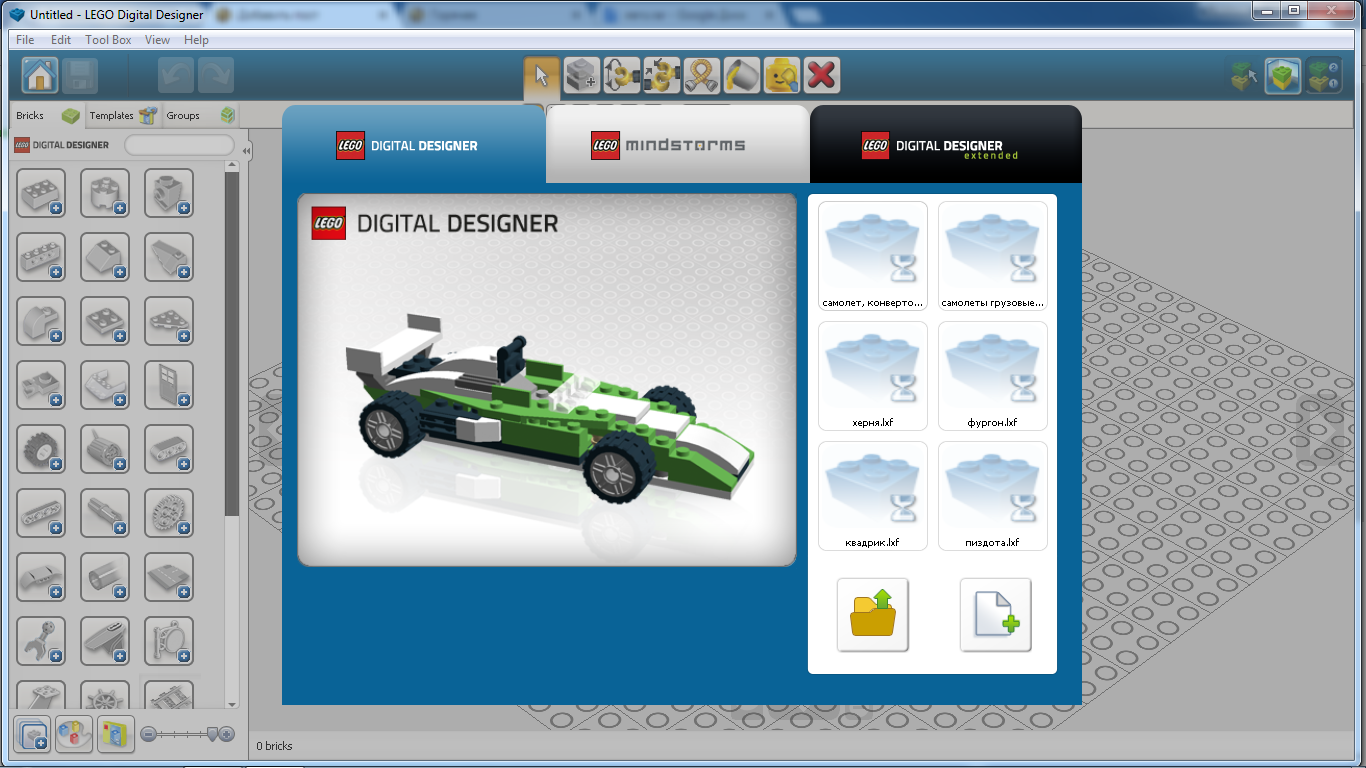Select the arrow Select tool
This screenshot has height=768, width=1366.
[542, 75]
